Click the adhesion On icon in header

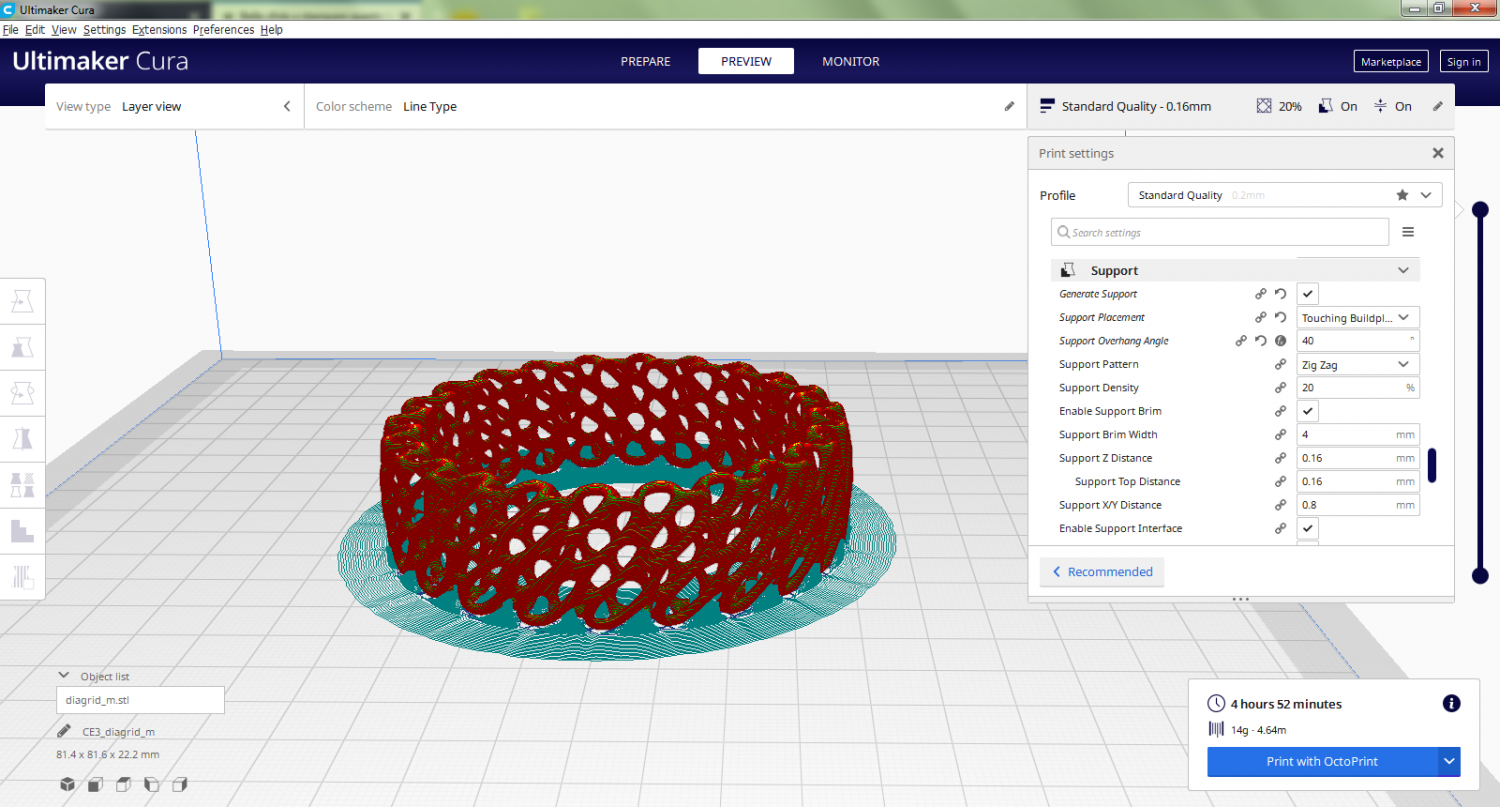pos(1380,106)
